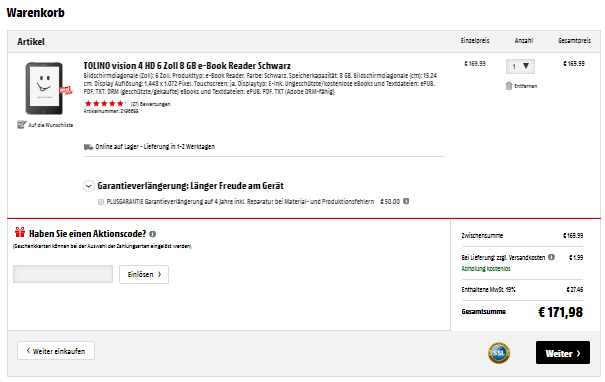605x382 pixels.
Task: Click the wishlist icon under the product image
Action: click(x=22, y=125)
